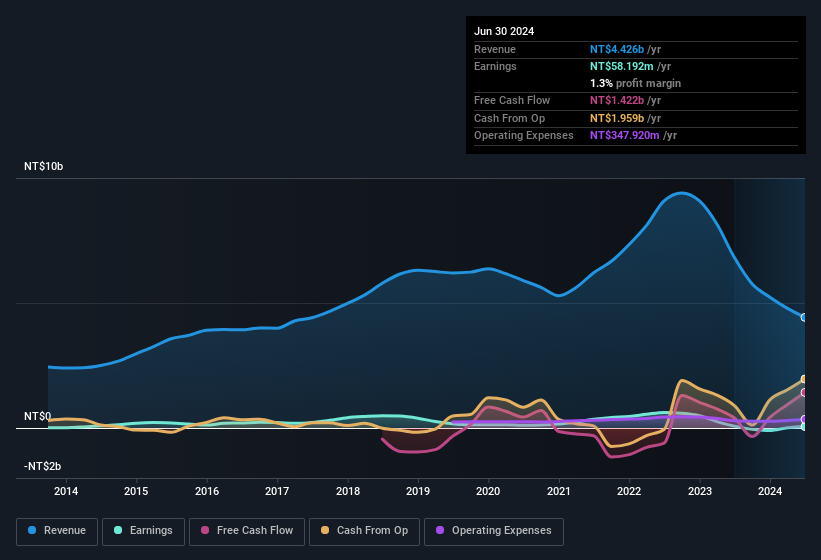Click the purple Operating Expenses endpoint marker
The image size is (821, 560).
coord(804,419)
